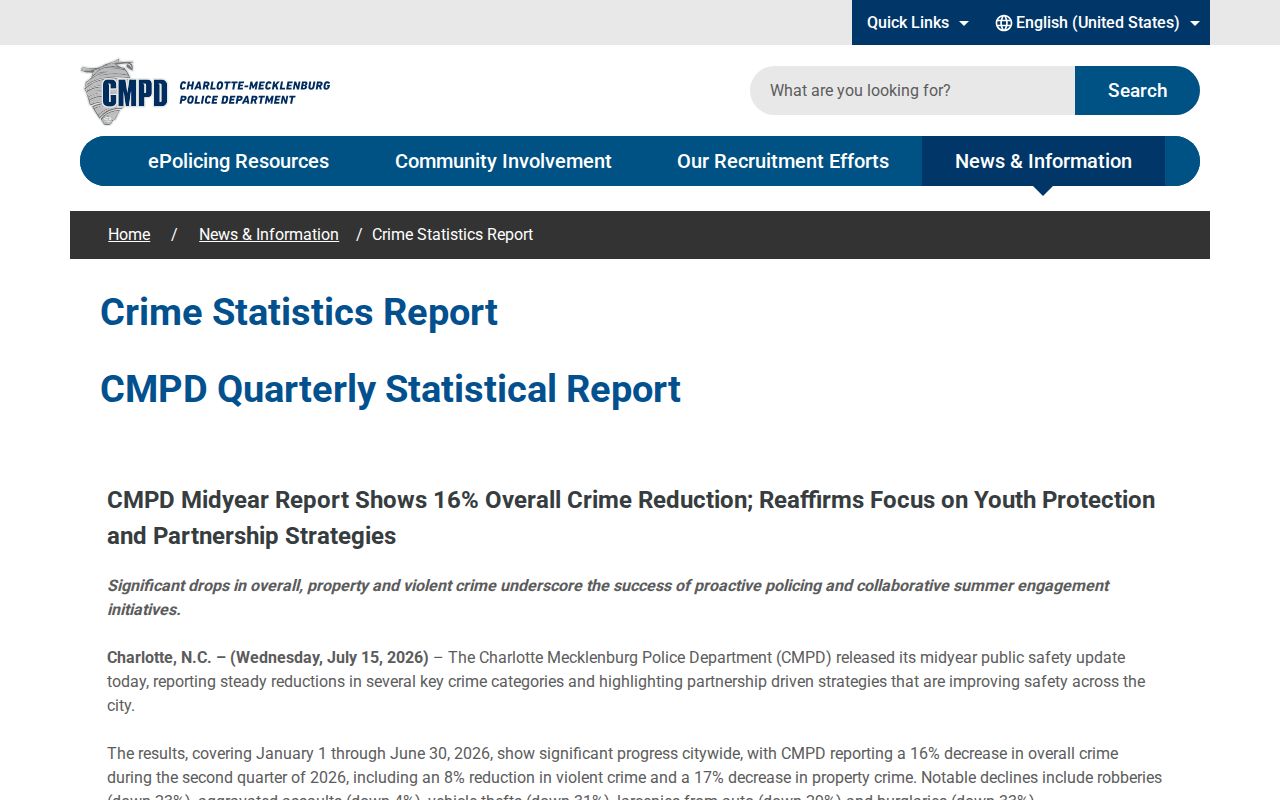Go to Home in the breadcrumb

pyautogui.click(x=129, y=234)
